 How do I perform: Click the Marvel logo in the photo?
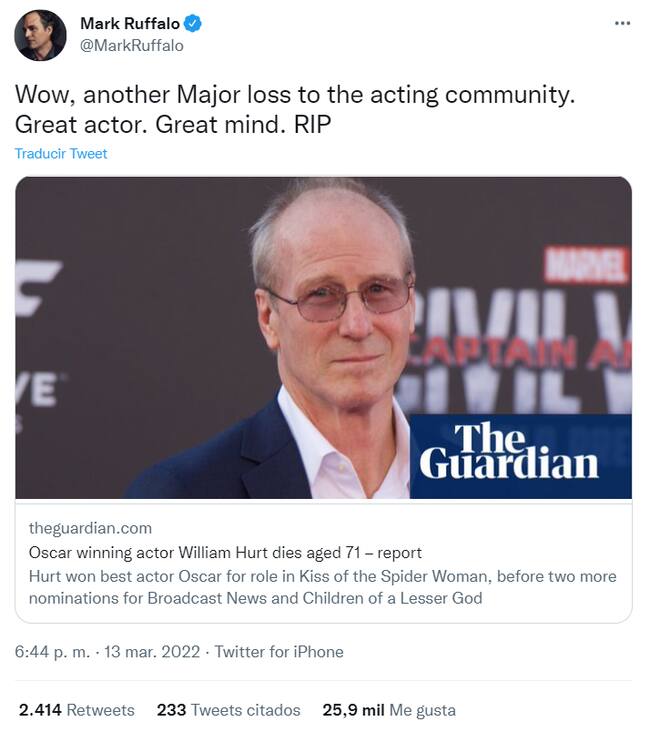point(585,264)
